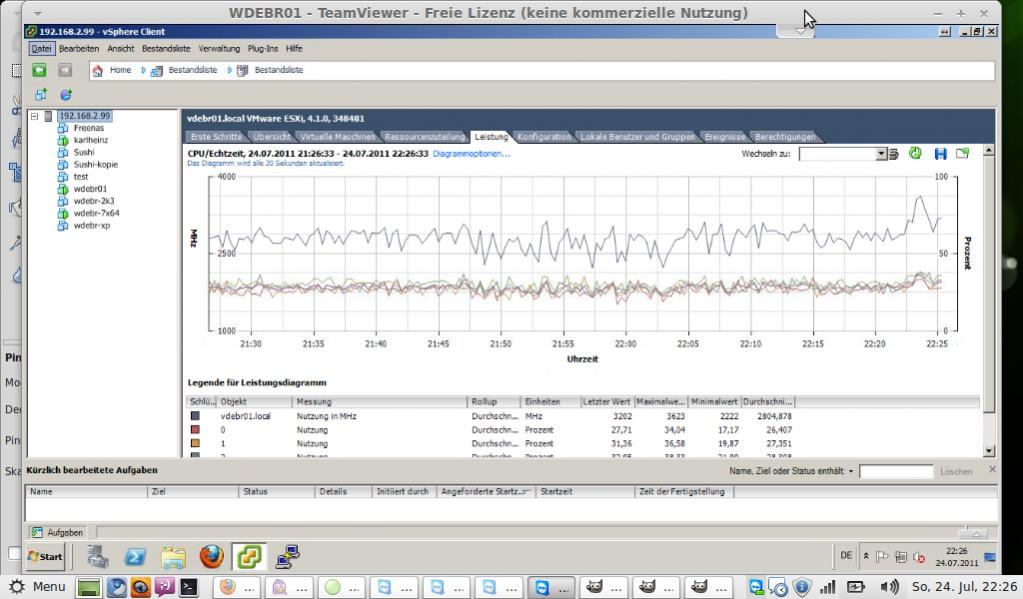Click the task filter text input field
1023x599 pixels.
coord(895,471)
